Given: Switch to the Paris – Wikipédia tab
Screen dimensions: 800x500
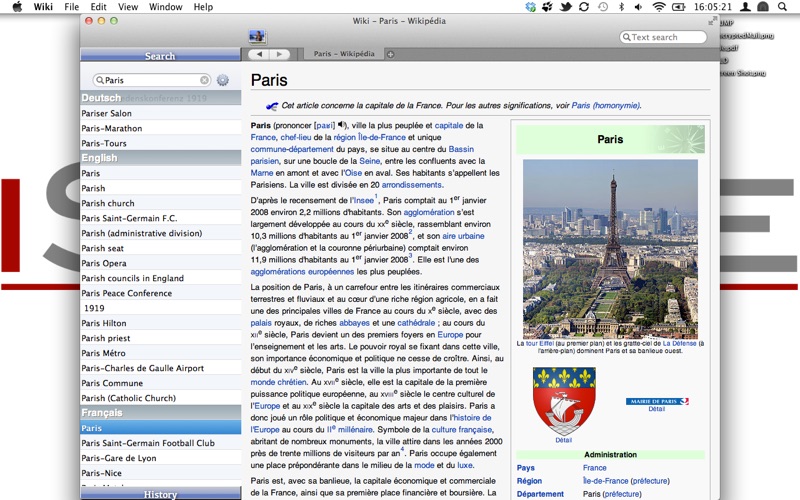Looking at the screenshot, I should [342, 54].
